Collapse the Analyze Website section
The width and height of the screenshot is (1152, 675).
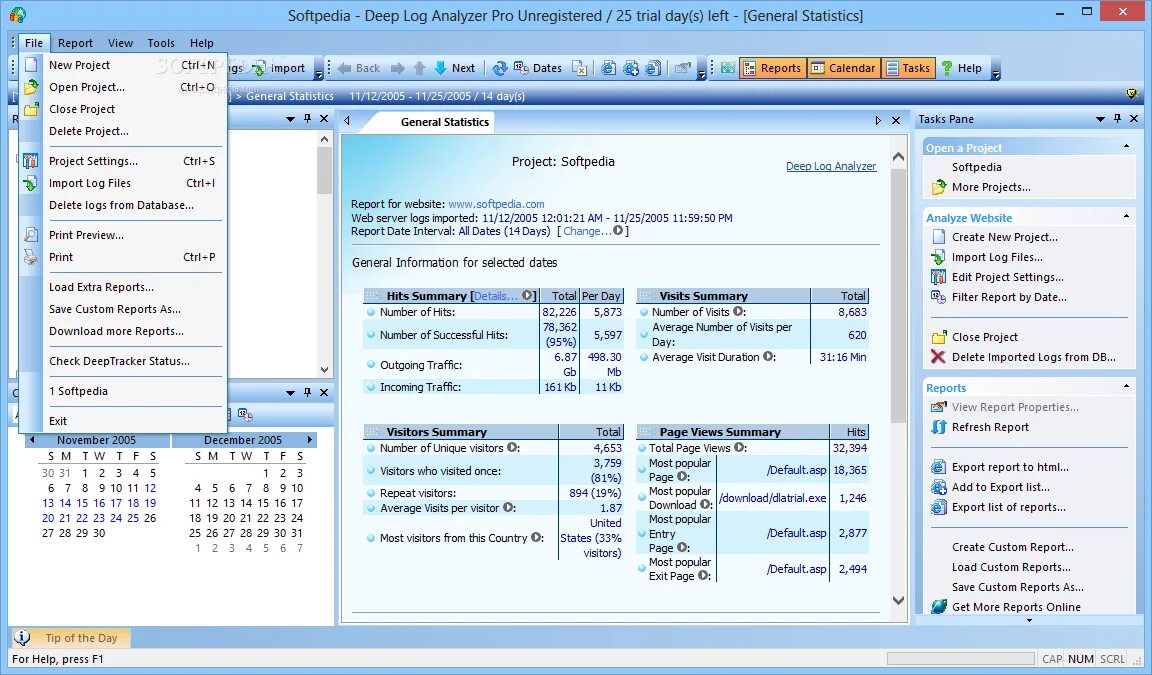tap(1126, 217)
